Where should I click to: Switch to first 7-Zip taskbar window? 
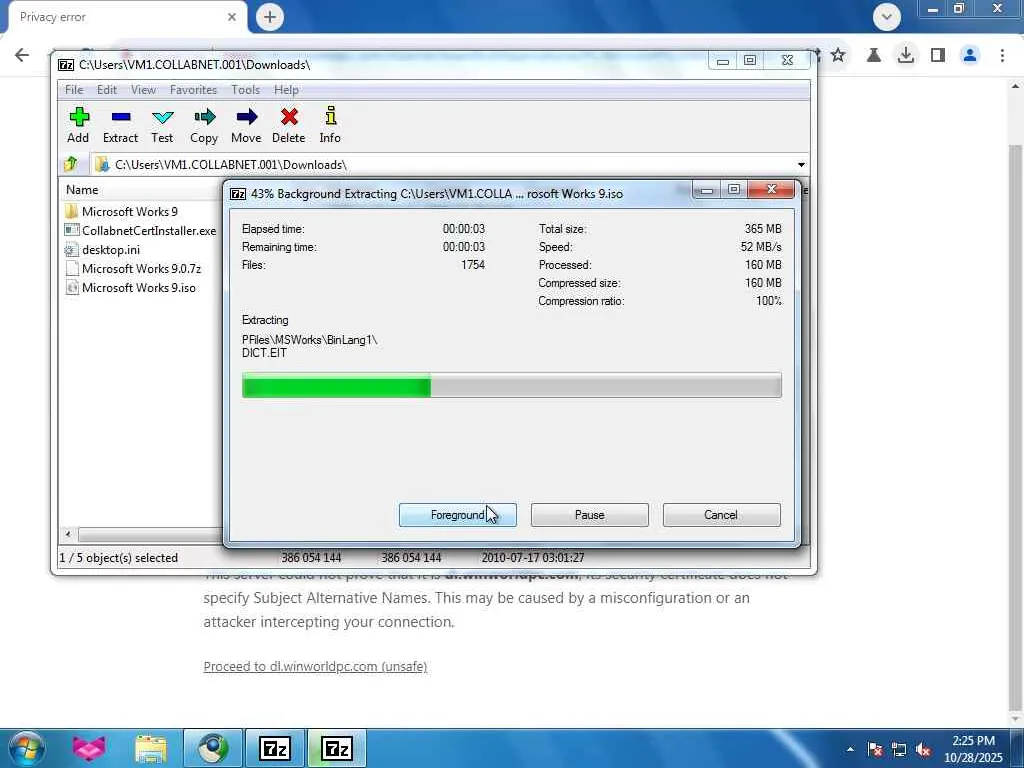275,748
